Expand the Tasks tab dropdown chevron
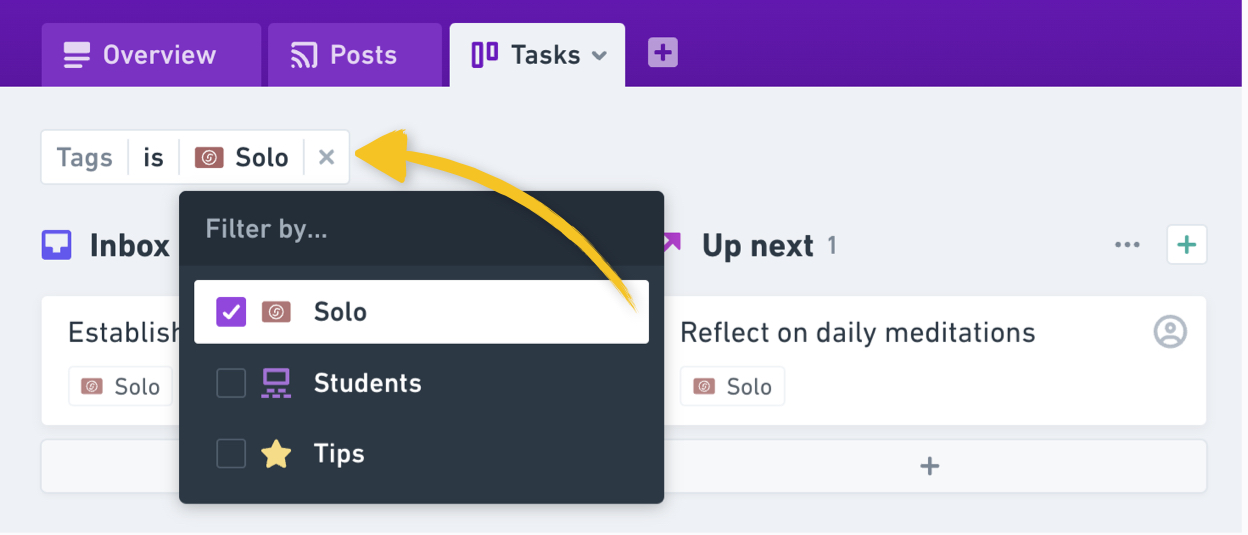The width and height of the screenshot is (1248, 535). (x=599, y=56)
